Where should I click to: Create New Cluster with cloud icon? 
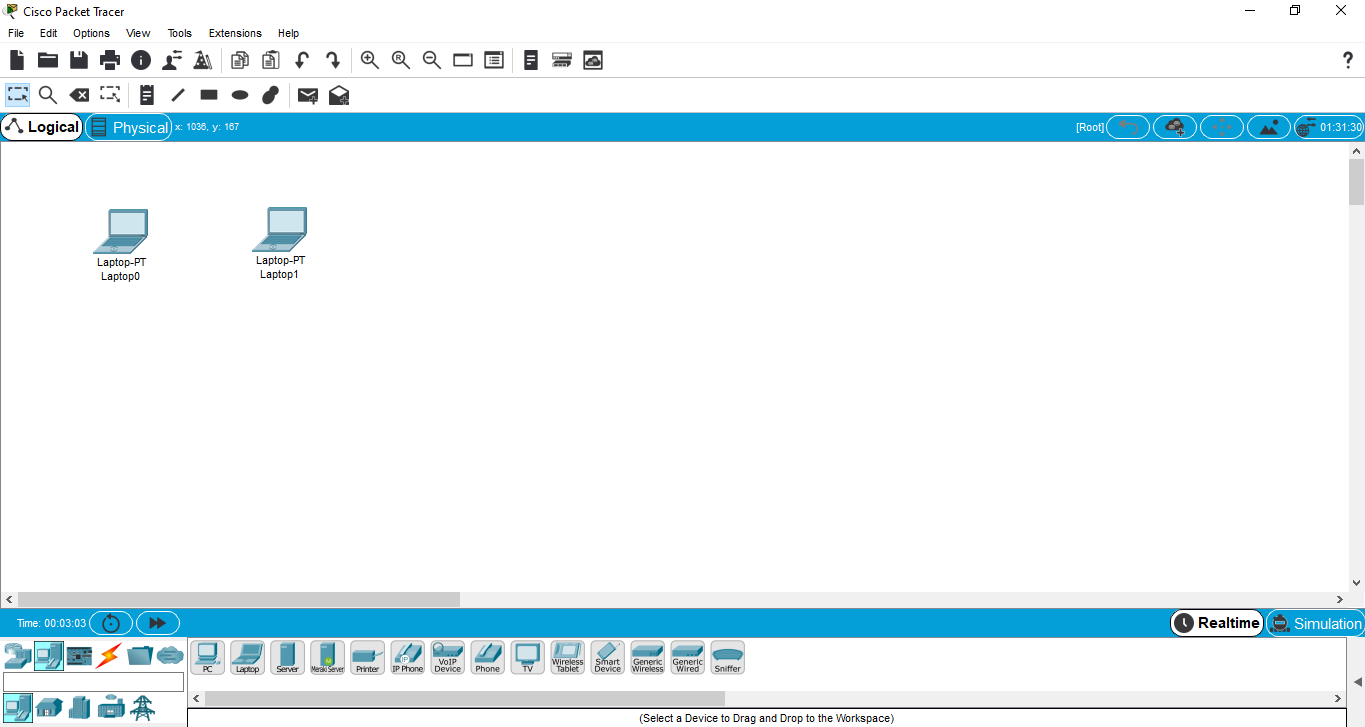coord(1175,127)
